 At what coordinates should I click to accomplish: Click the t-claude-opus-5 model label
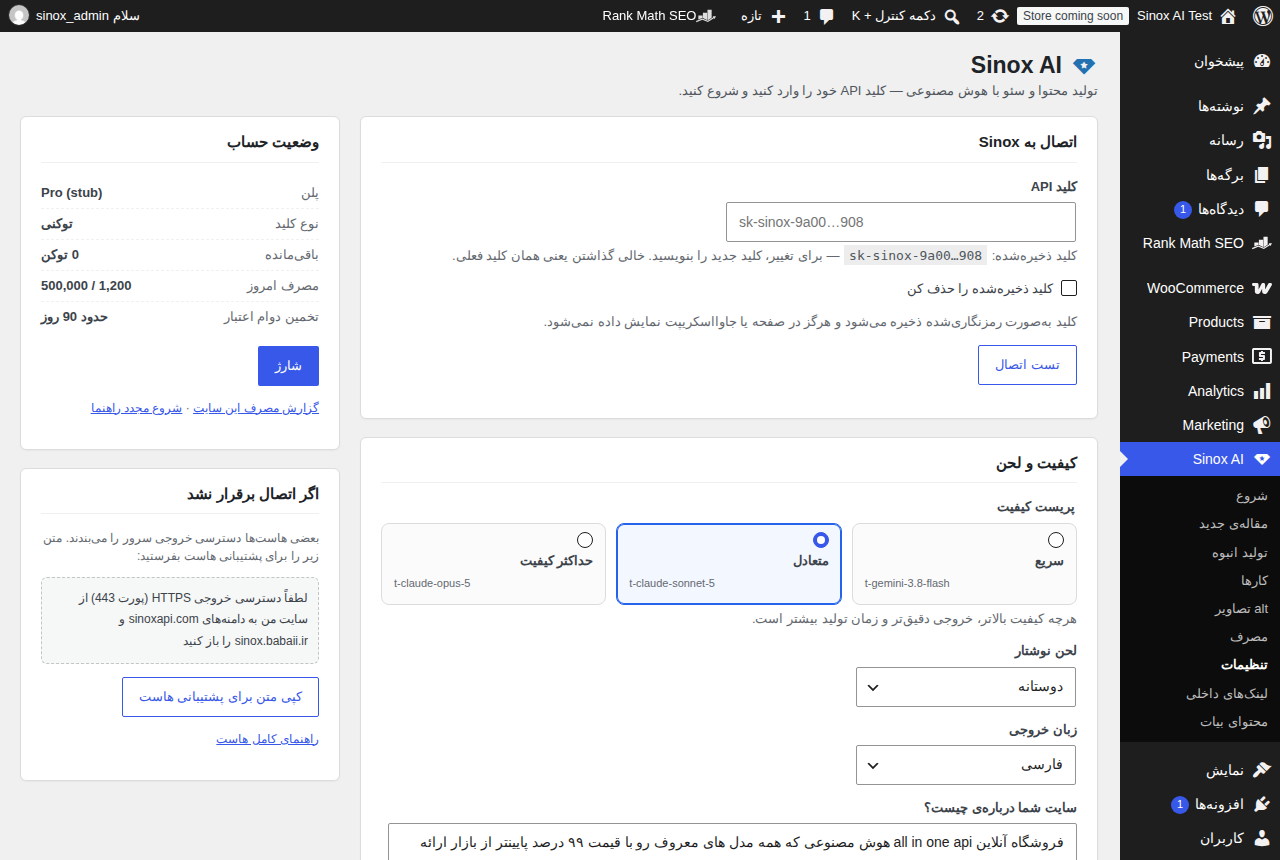(x=432, y=584)
